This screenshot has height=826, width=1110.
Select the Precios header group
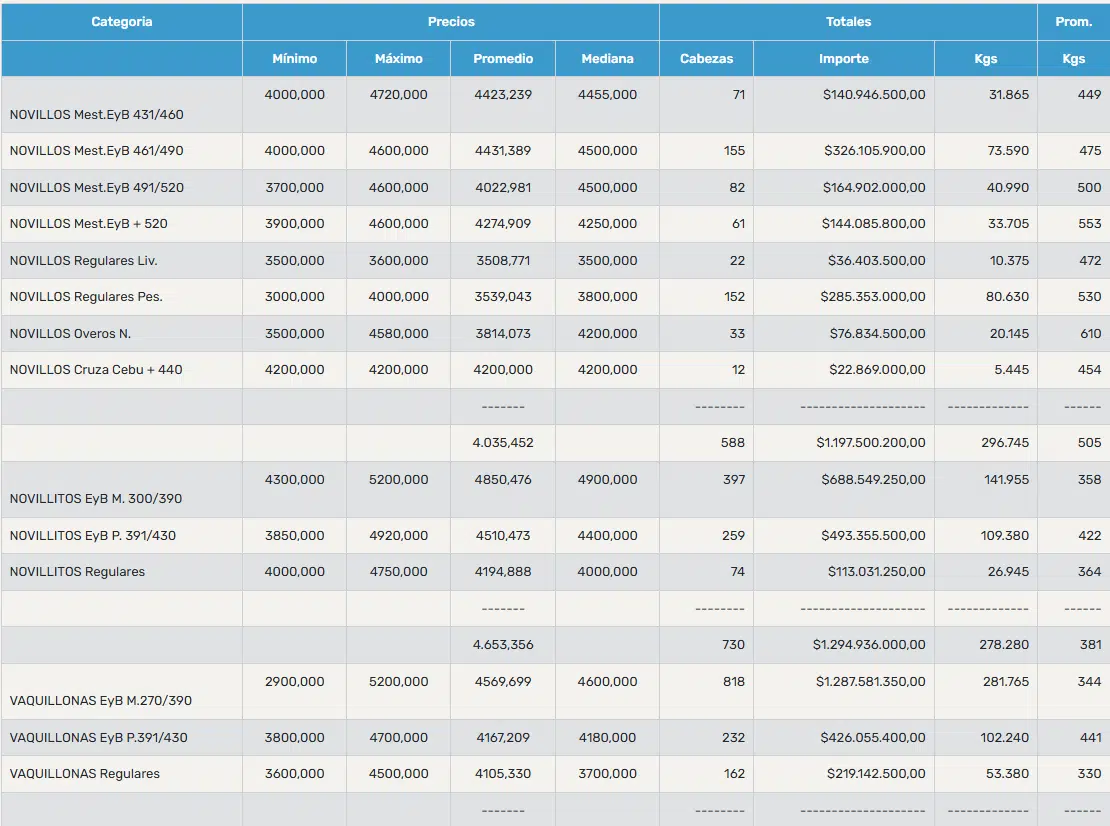coord(451,22)
